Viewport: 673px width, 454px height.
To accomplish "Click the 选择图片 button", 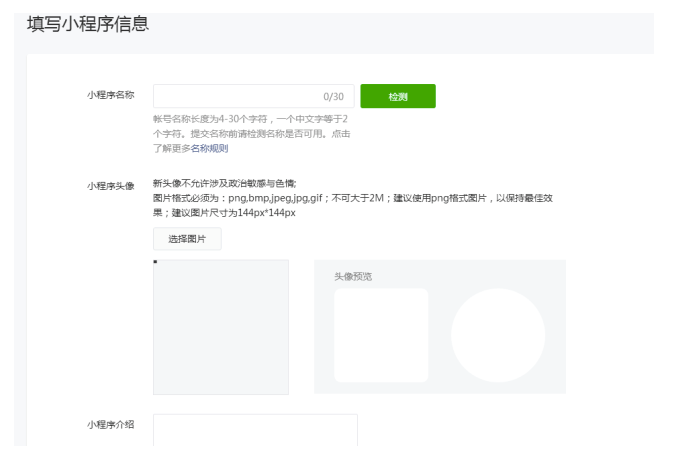I will [x=187, y=239].
